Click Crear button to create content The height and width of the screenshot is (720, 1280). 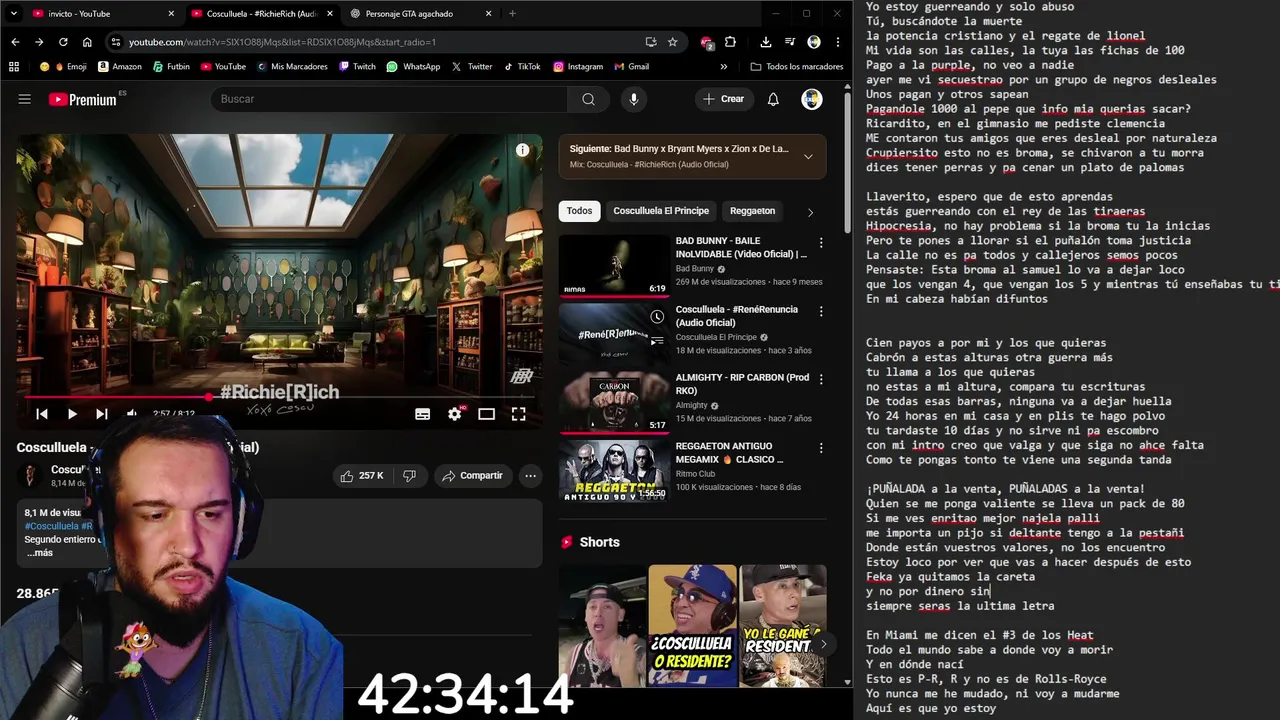tap(723, 99)
